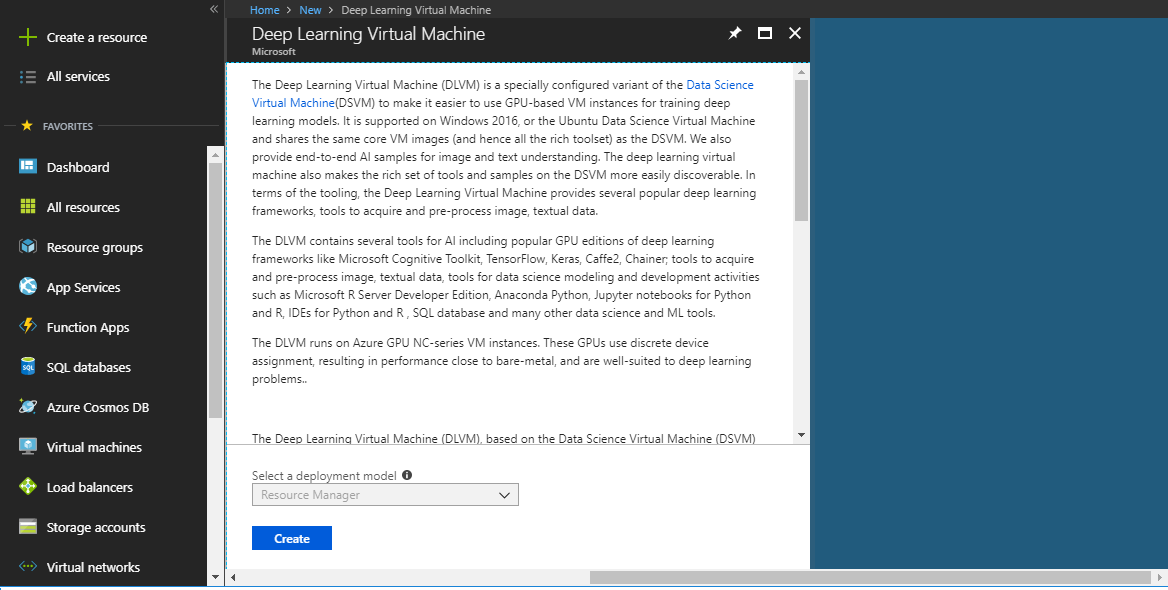1168x590 pixels.
Task: Click the horizontal scrollbar left arrow
Action: 233,577
